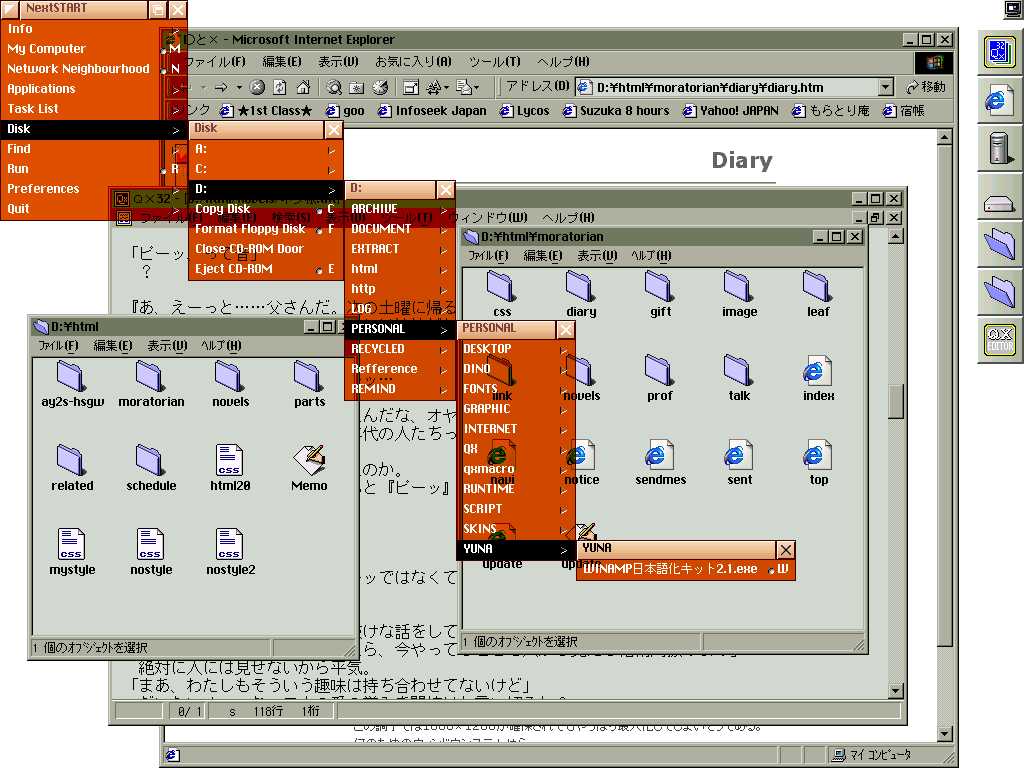1024x768 pixels.
Task: Select the Memo file icon
Action: pos(309,468)
